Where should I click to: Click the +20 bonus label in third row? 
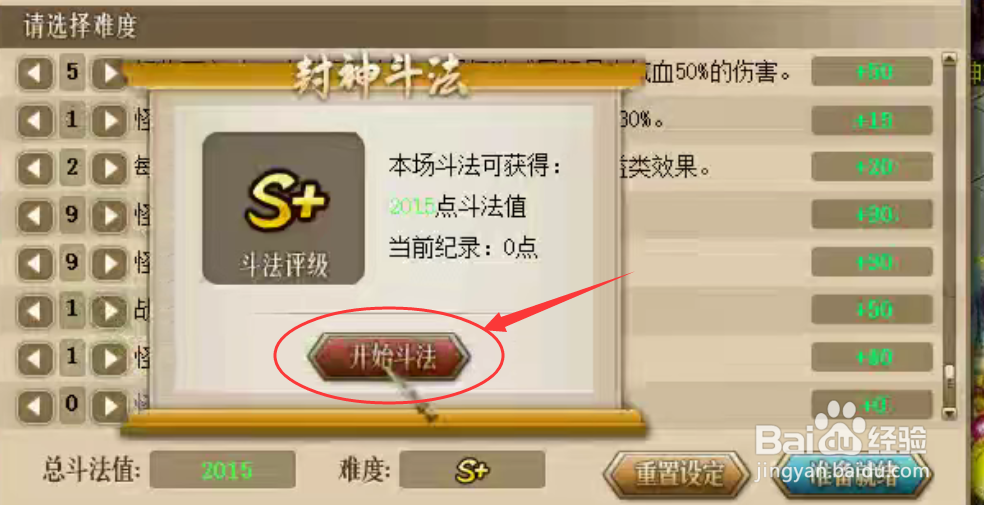pyautogui.click(x=872, y=167)
